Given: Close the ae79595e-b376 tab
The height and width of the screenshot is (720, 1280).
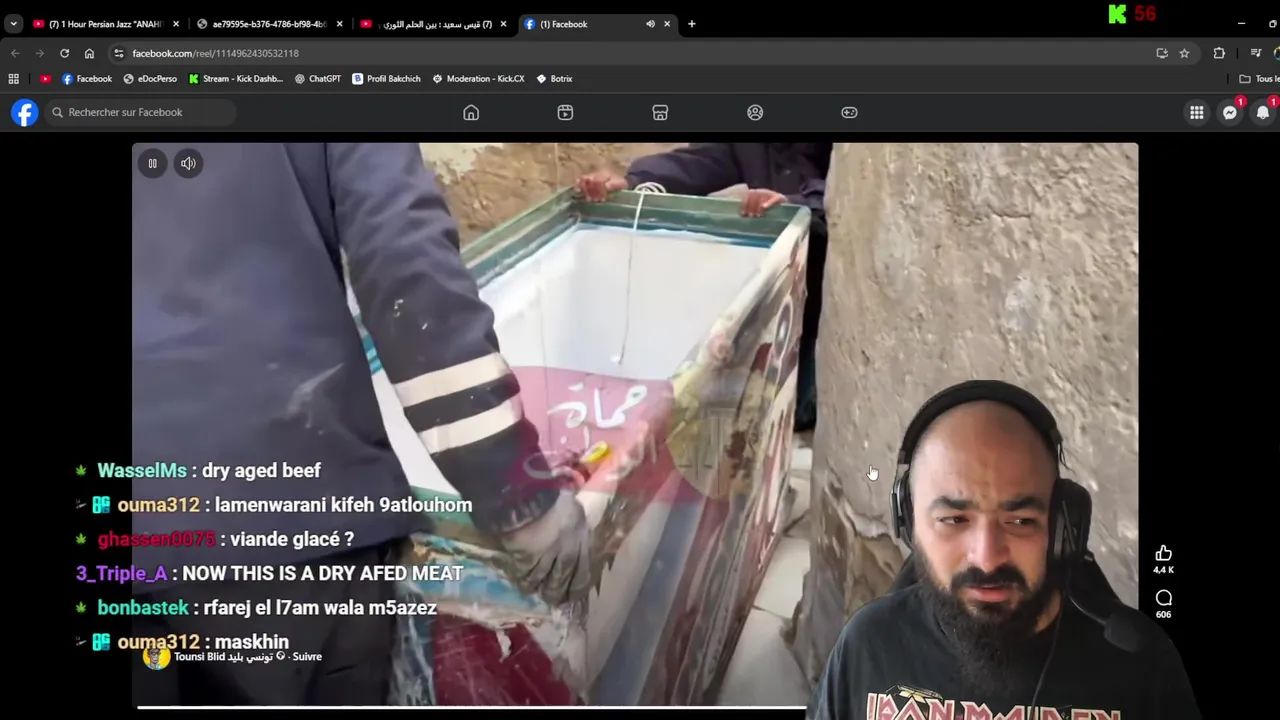Looking at the screenshot, I should click(x=339, y=24).
